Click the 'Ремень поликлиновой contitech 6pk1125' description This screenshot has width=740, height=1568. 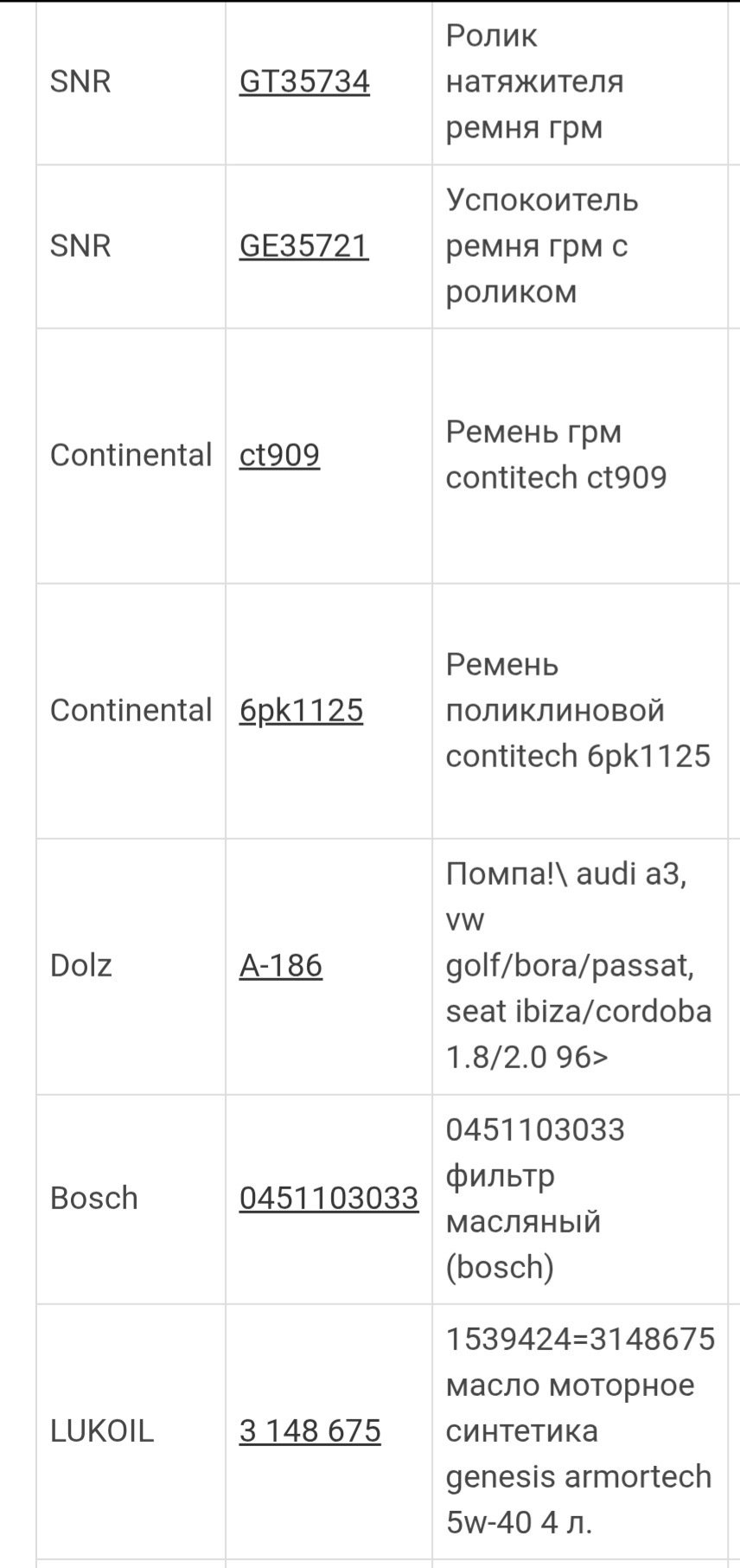pos(577,710)
